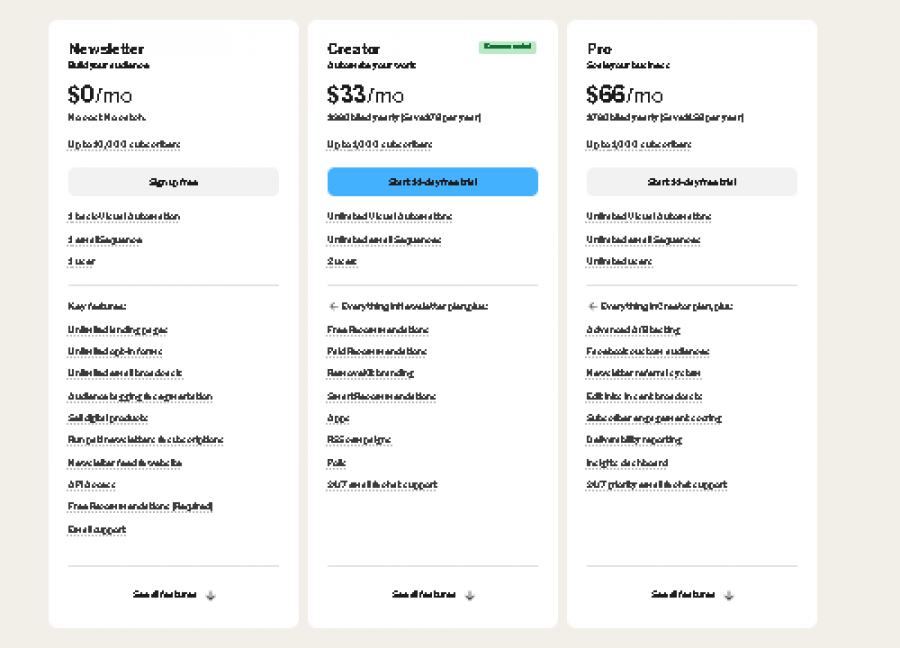Image resolution: width=900 pixels, height=648 pixels.
Task: Start the 14-day free trial on Creator plan
Action: click(432, 181)
